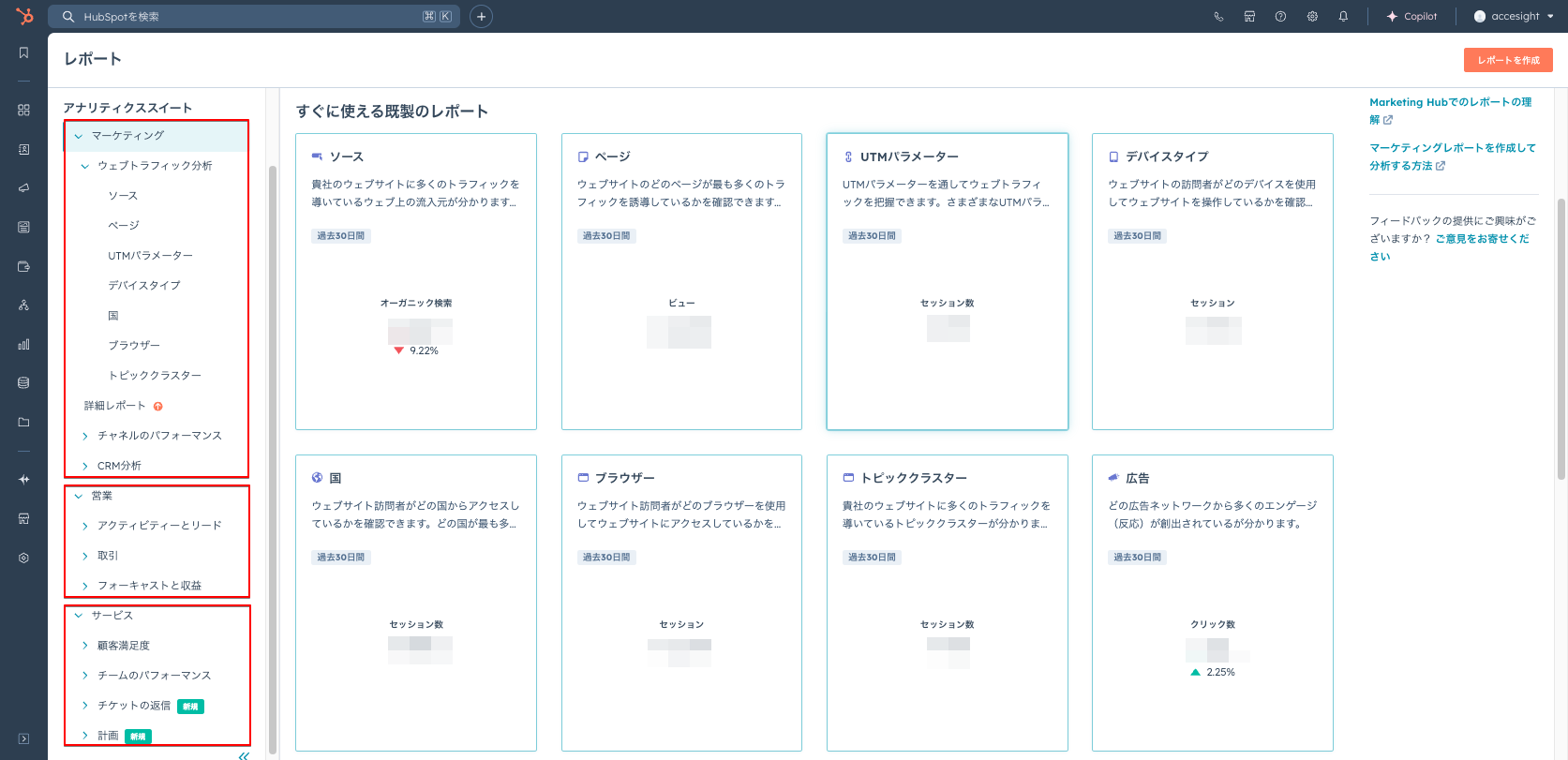Open the accesight account menu
The width and height of the screenshot is (1568, 760).
click(x=1514, y=16)
